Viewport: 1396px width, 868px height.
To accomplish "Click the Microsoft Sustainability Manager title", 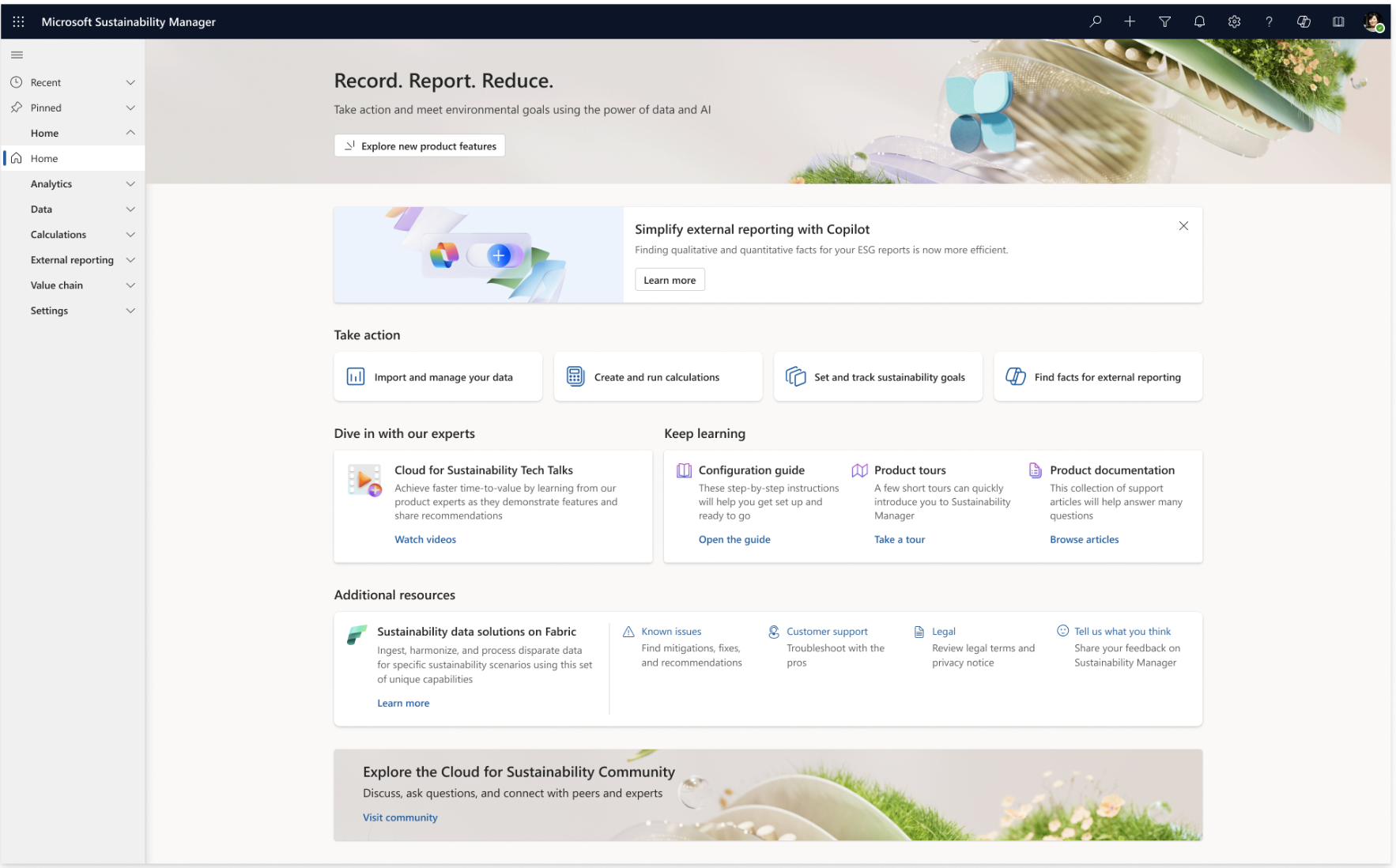I will [x=128, y=21].
